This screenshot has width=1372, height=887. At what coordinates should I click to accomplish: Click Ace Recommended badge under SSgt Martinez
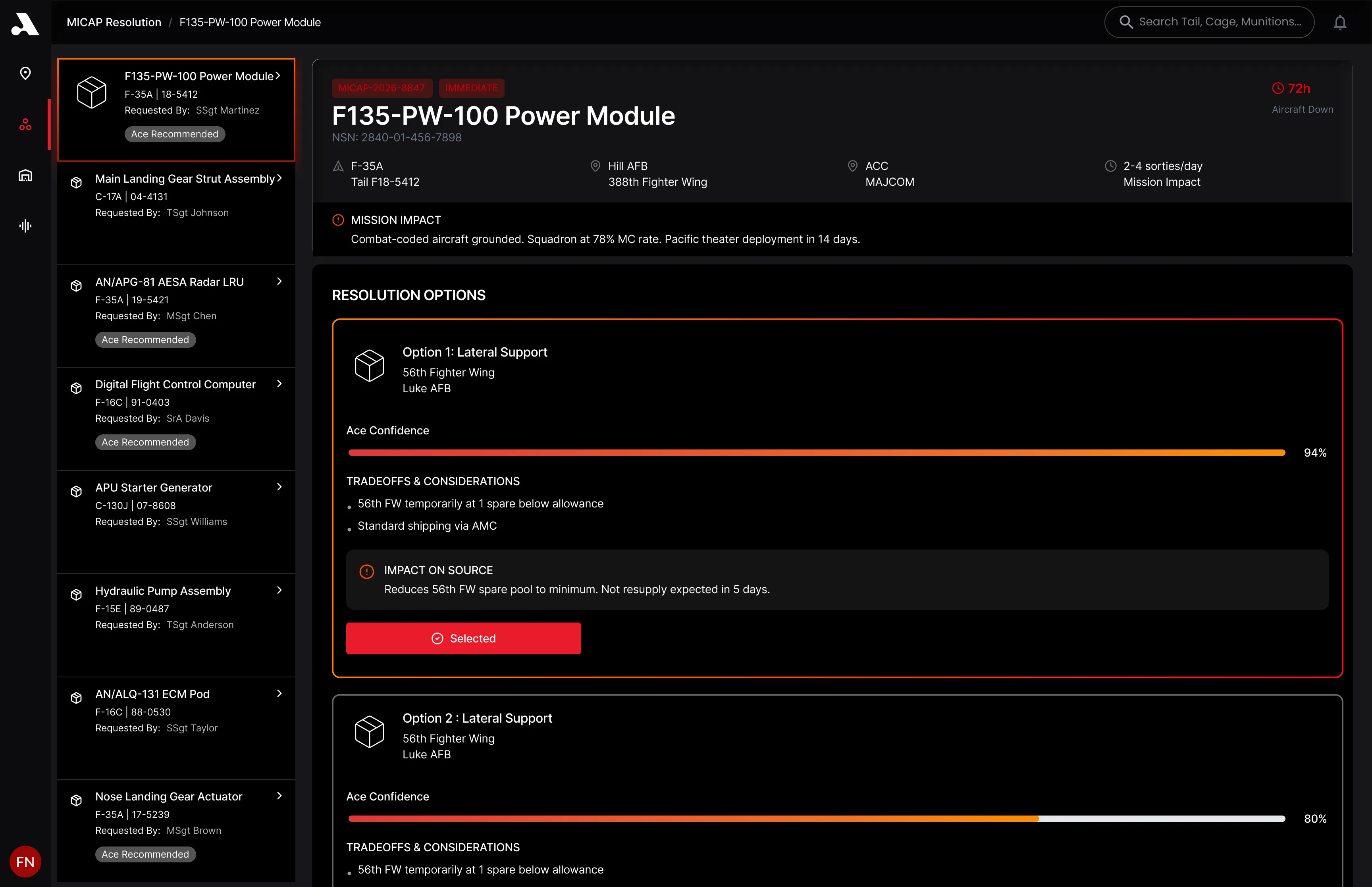[x=174, y=134]
